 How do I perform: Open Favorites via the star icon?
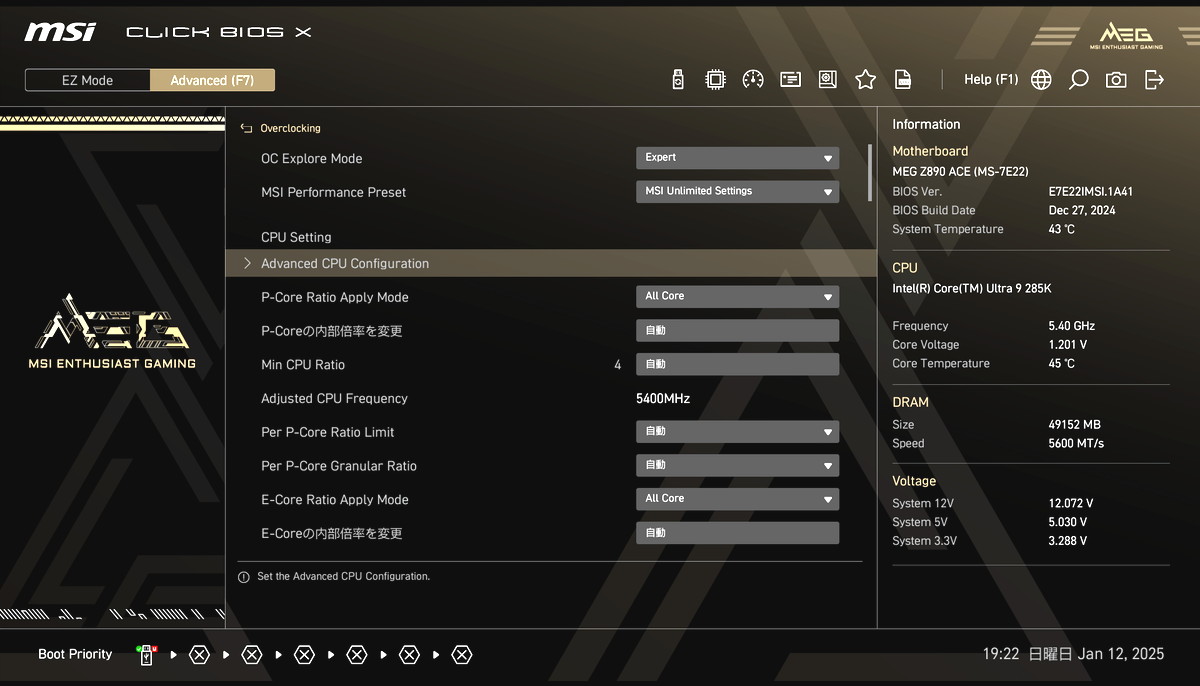click(865, 80)
